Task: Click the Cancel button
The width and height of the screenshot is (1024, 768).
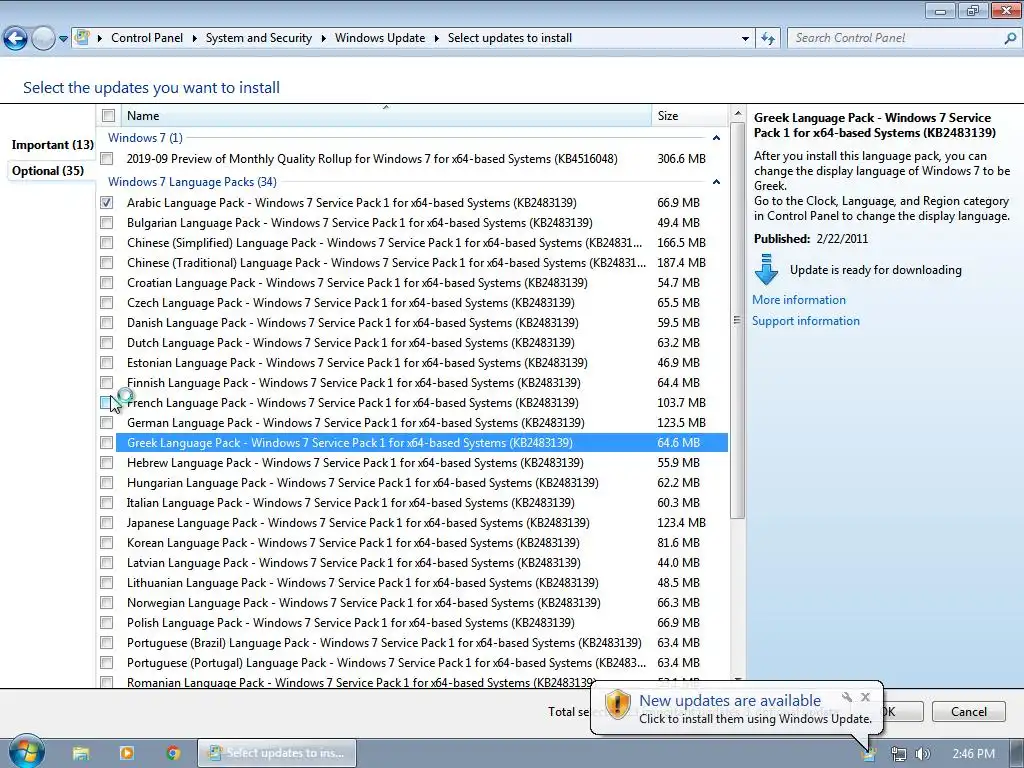Action: [x=968, y=711]
